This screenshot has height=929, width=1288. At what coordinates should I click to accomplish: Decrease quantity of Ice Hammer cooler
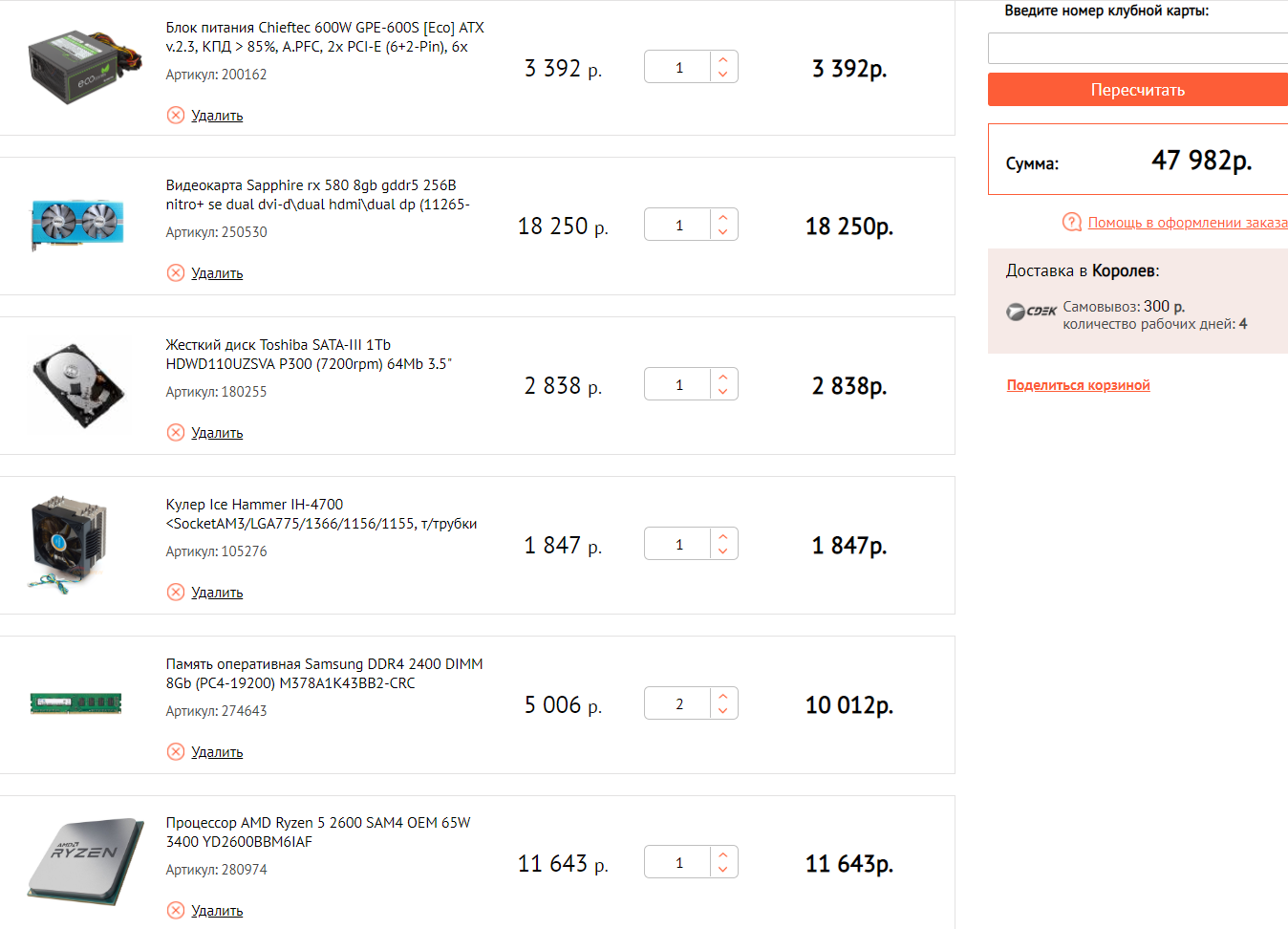pos(723,551)
